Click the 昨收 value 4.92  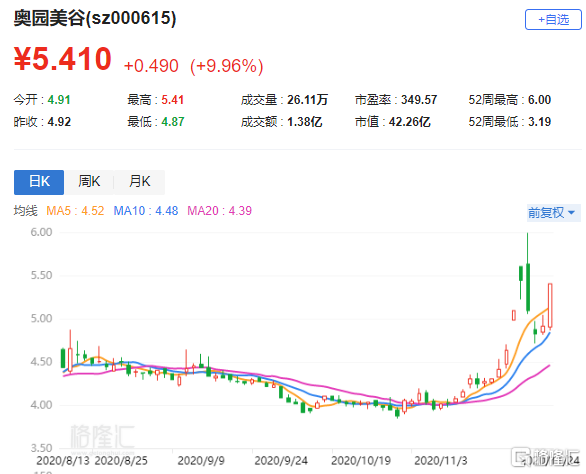click(x=59, y=121)
